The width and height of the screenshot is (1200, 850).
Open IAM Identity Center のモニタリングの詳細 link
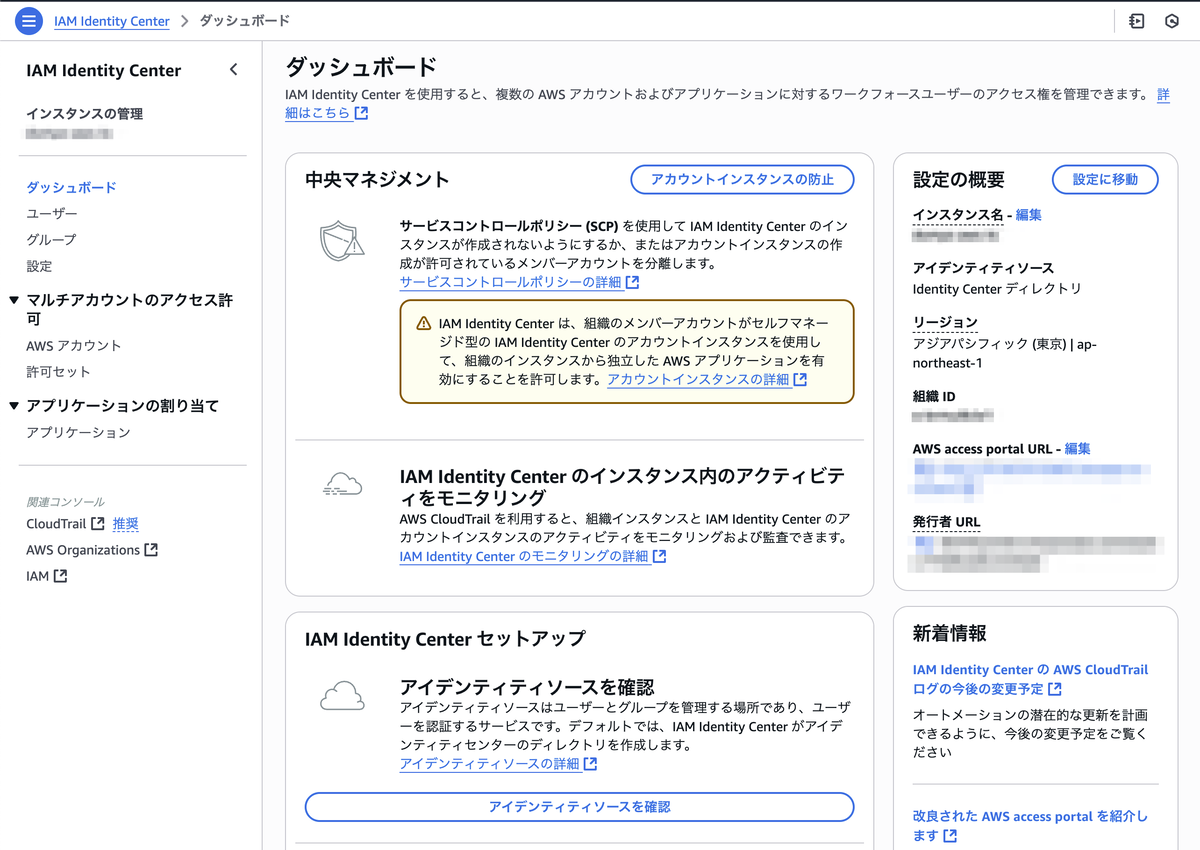524,557
